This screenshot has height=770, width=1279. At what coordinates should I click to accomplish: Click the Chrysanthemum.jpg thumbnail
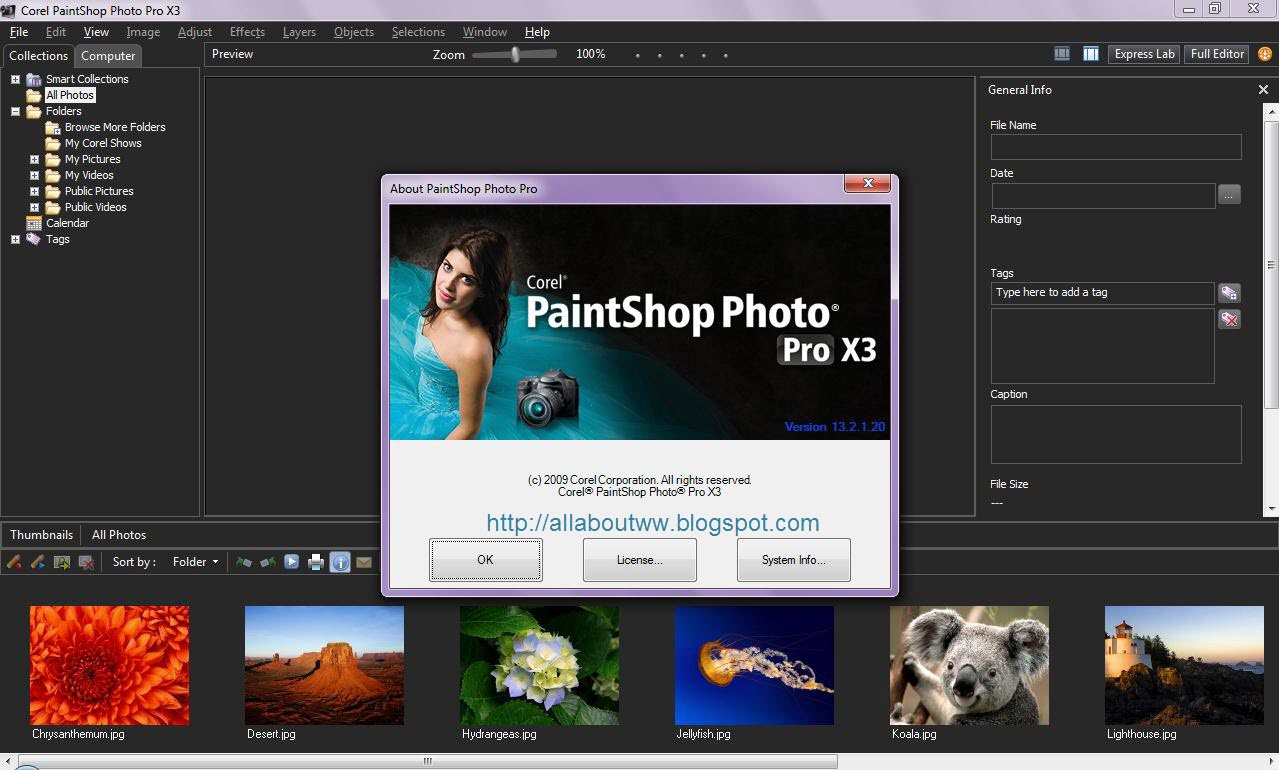tap(109, 665)
